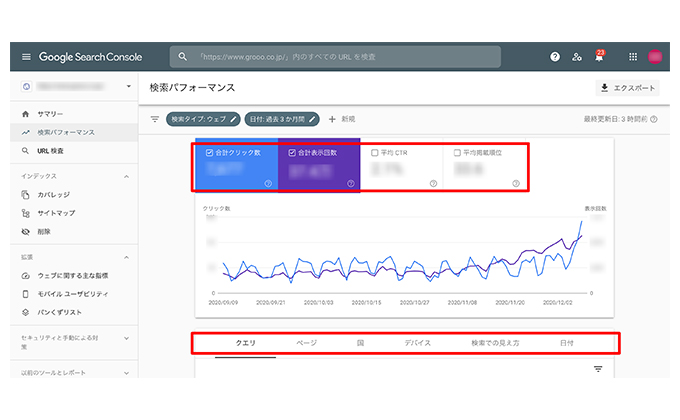Click the URL inspection search field
Viewport: 680px width, 420px height.
pos(335,57)
